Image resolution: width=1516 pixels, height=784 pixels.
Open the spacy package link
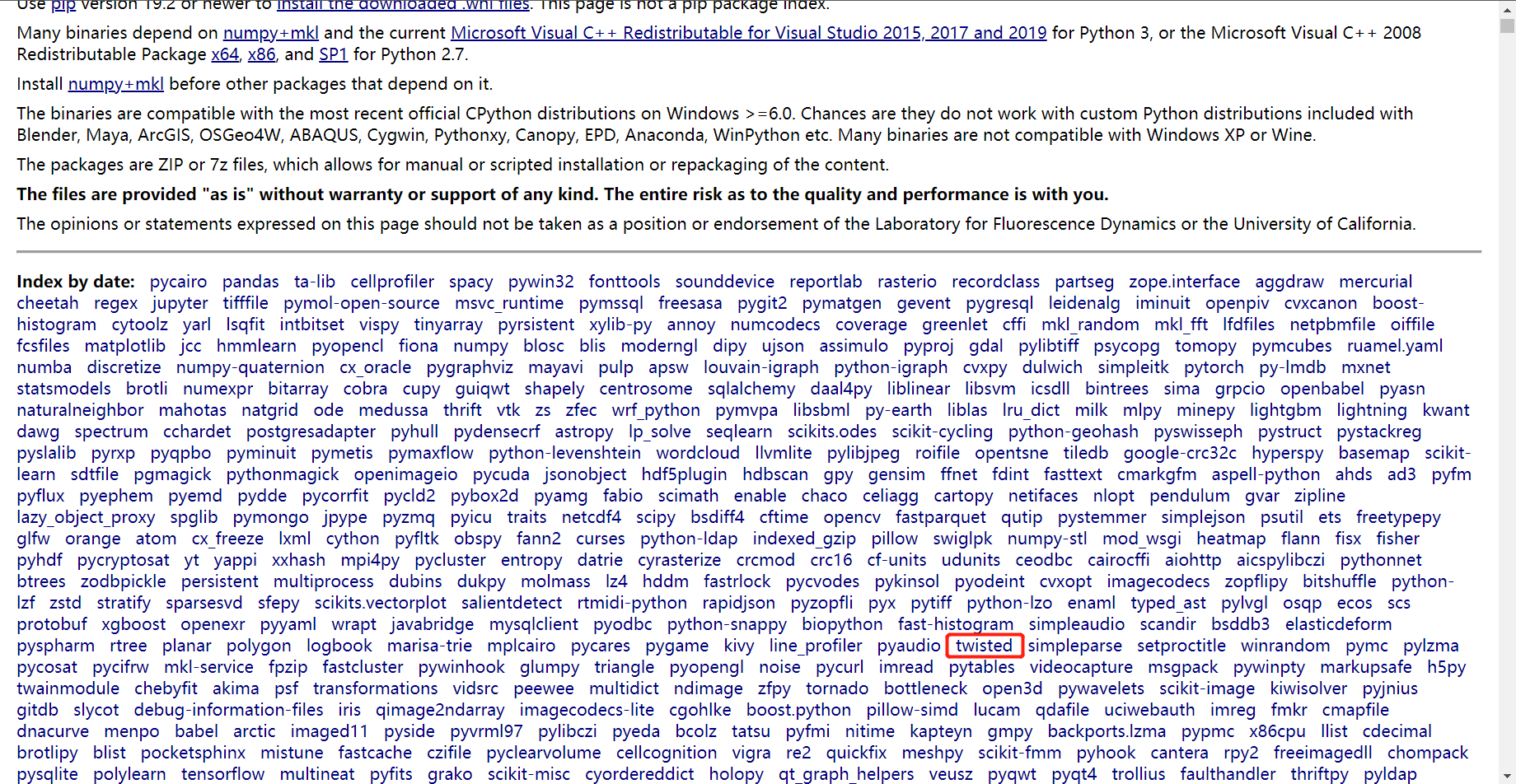click(471, 282)
